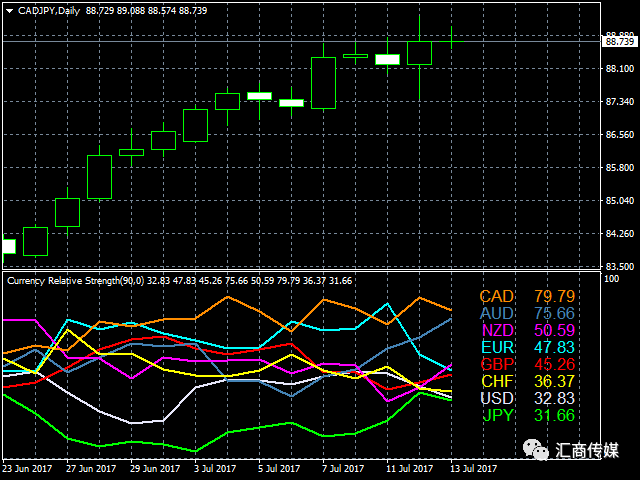This screenshot has width=640, height=480.
Task: Select the orange CAD legend entry
Action: point(496,296)
